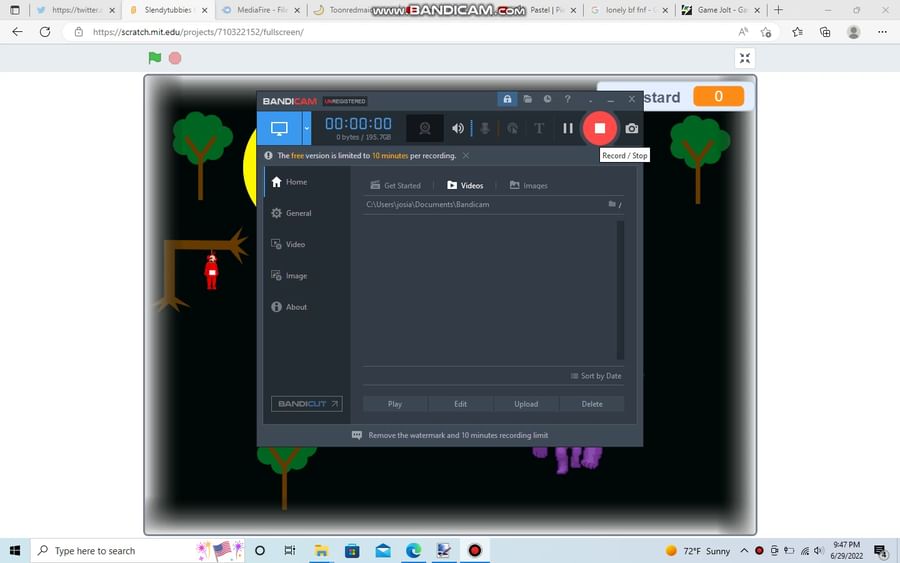The image size is (900, 563).
Task: Toggle the microphone icon in Bandicam toolbar
Action: [485, 128]
